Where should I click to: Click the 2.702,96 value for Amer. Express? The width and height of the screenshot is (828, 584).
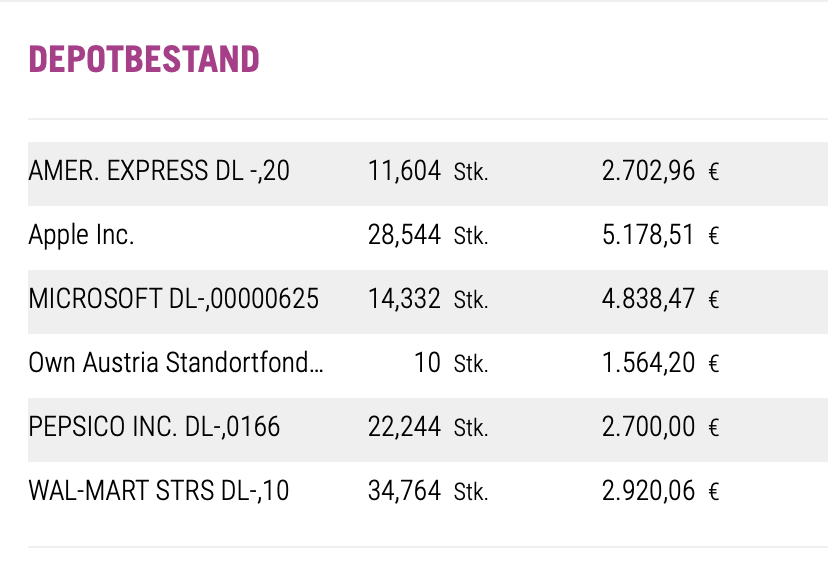point(648,172)
